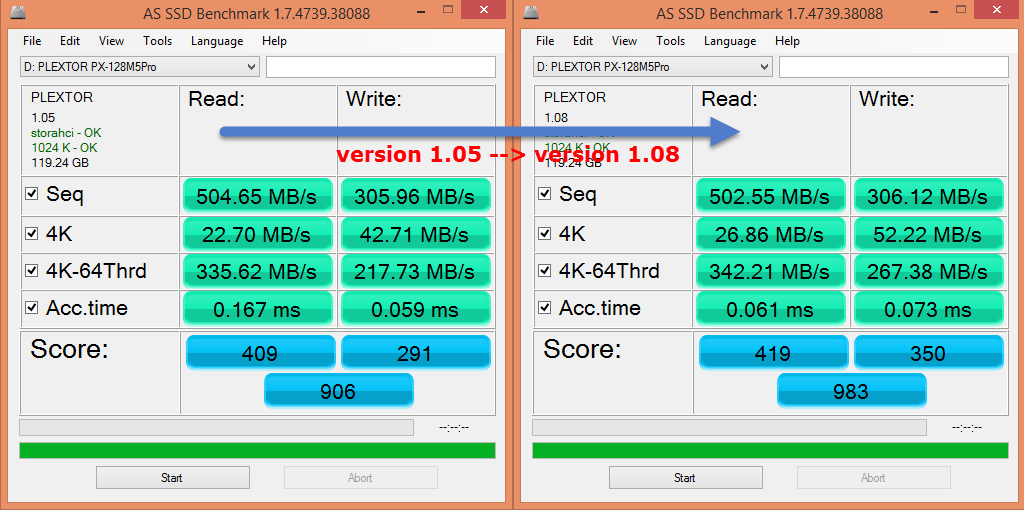This screenshot has height=510, width=1024.
Task: Toggle the 4K checkbox in right window
Action: coord(545,233)
